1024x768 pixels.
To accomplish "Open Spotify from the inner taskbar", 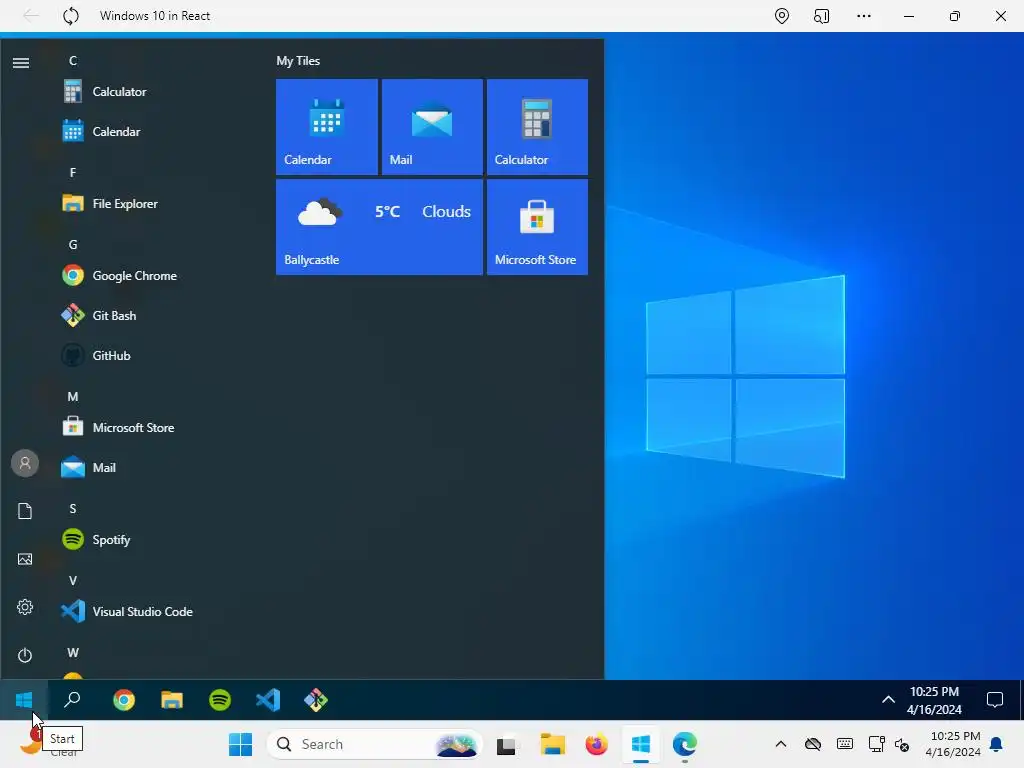I will pyautogui.click(x=220, y=700).
